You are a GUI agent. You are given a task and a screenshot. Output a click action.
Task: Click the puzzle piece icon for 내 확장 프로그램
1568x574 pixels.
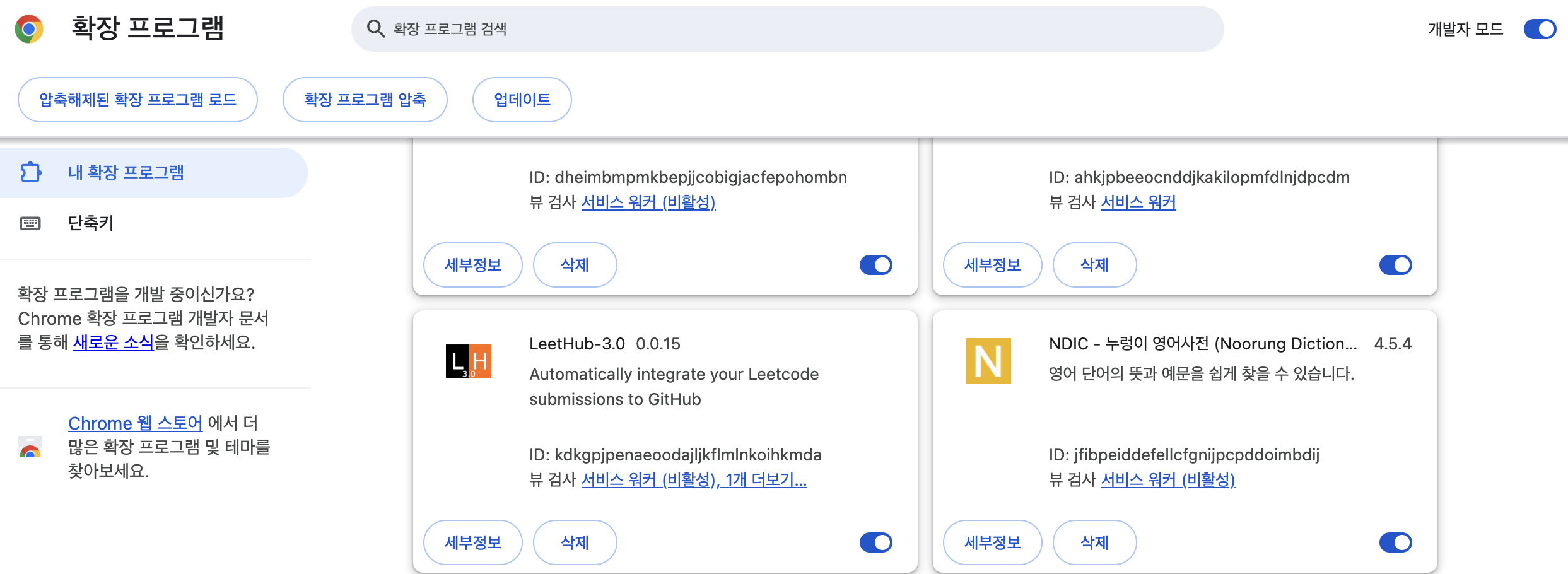tap(31, 172)
